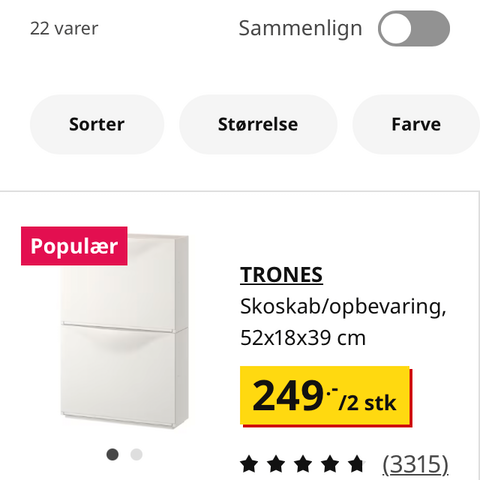Toggle the Sammenlign compare switch
480x480 pixels.
tap(414, 28)
